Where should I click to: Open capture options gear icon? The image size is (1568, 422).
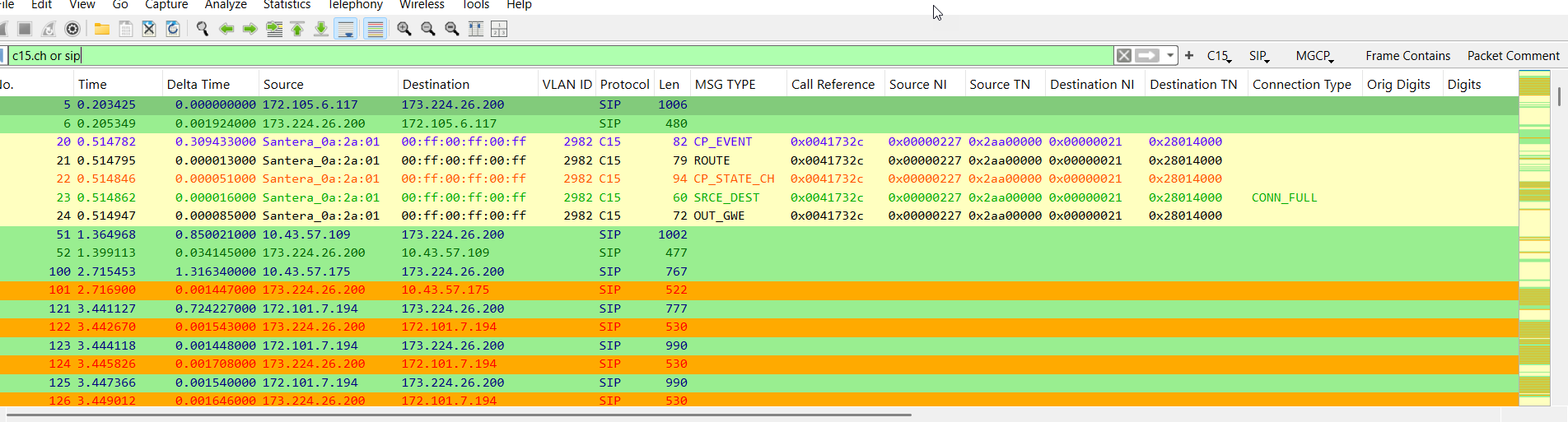click(x=72, y=29)
